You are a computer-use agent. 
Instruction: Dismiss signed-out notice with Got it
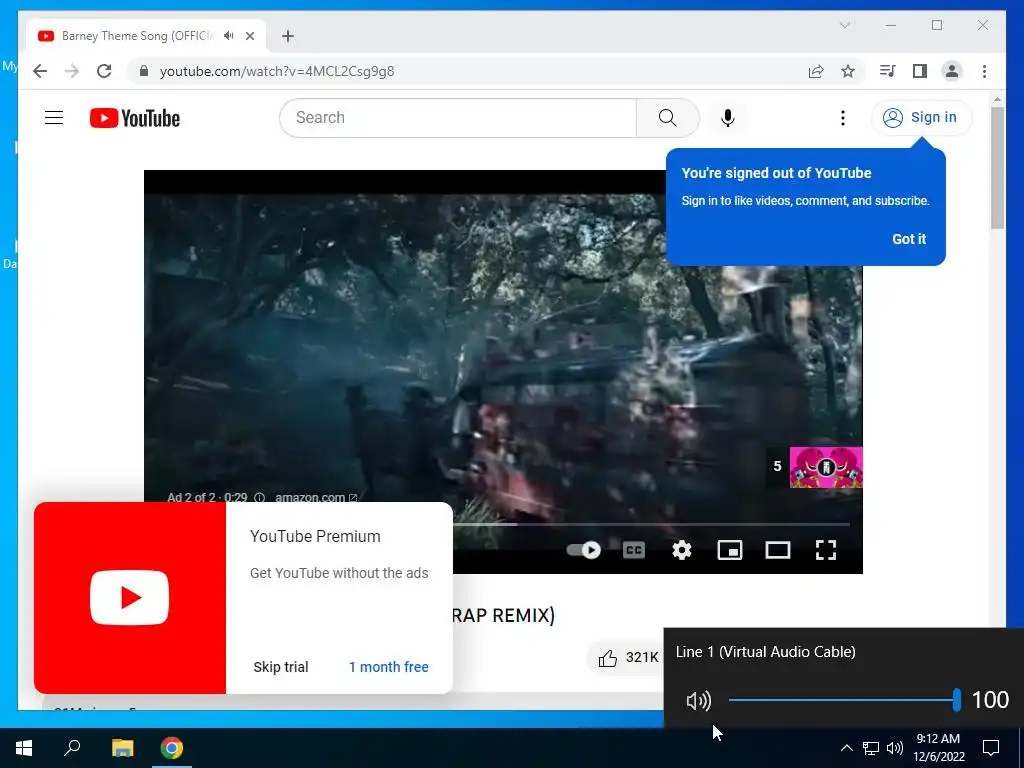[909, 239]
